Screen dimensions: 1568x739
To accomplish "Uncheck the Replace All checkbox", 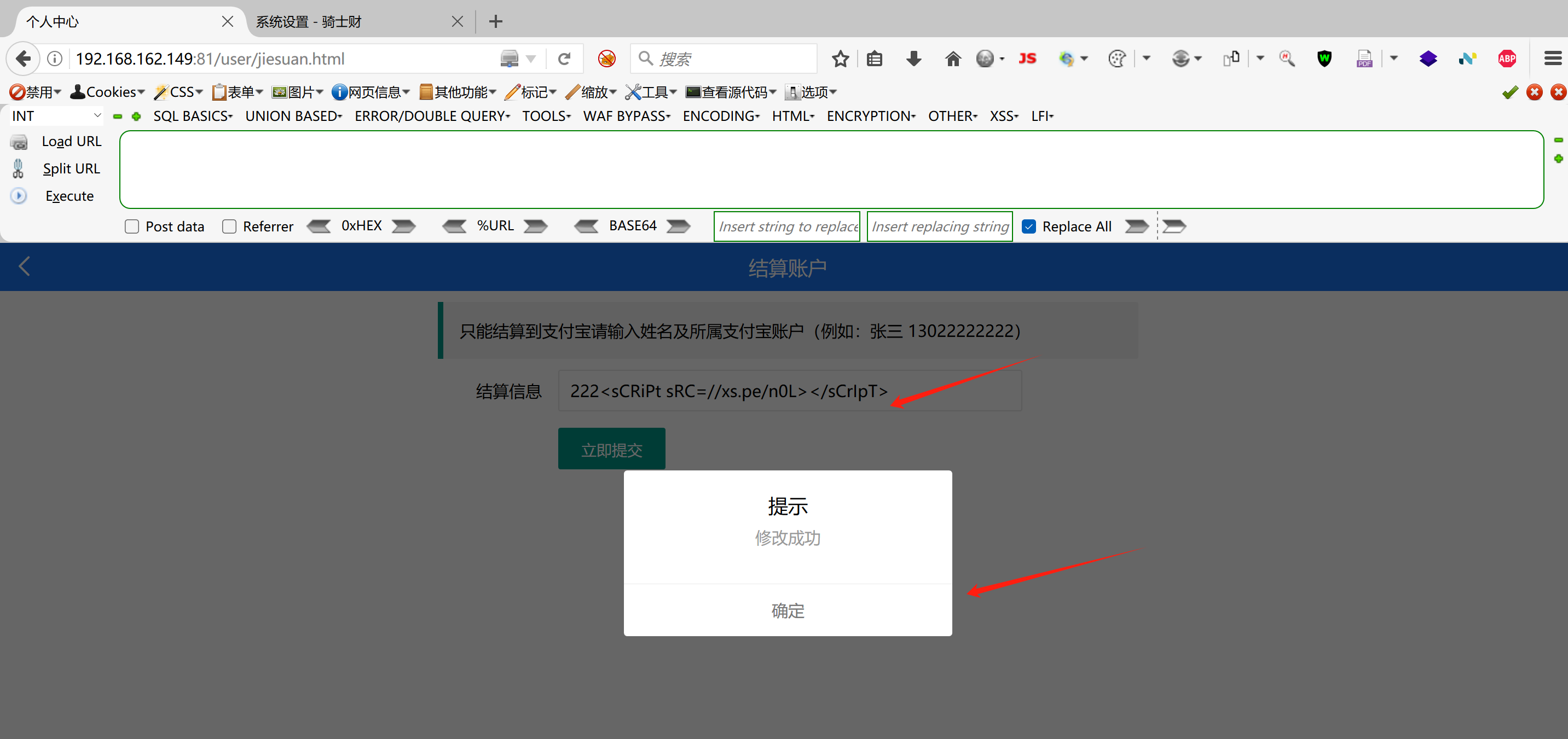I will click(x=1029, y=227).
